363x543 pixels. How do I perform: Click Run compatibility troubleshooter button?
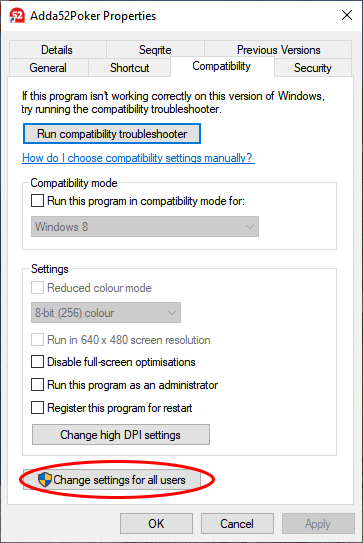click(112, 134)
